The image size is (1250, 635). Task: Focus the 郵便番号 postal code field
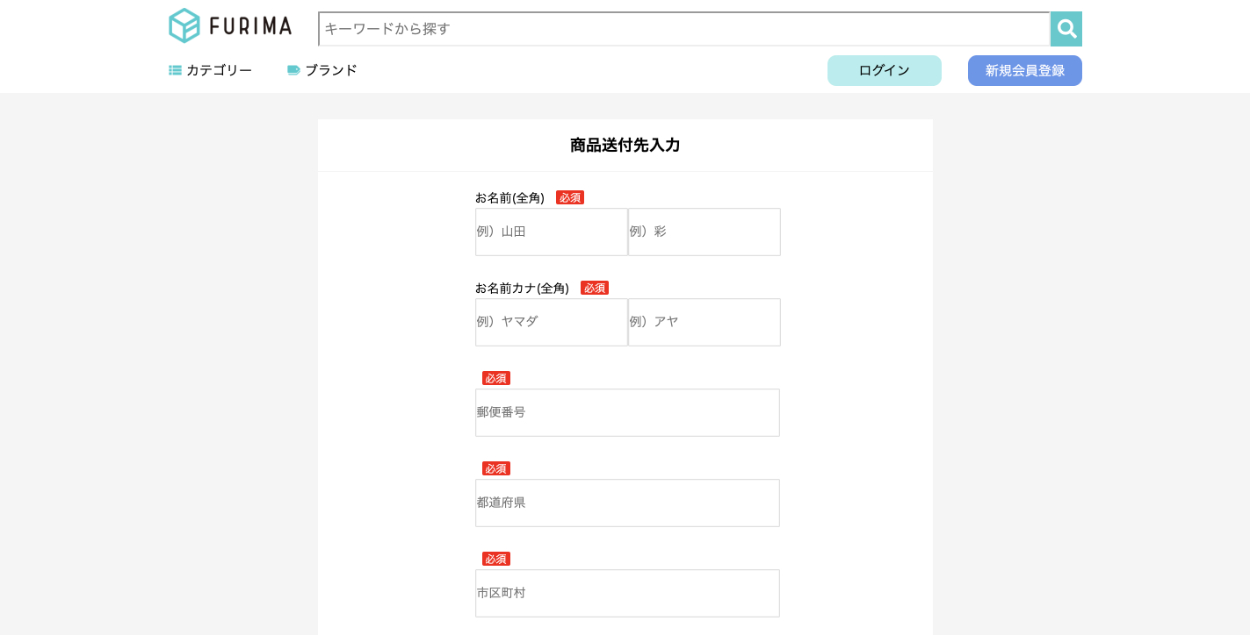coord(627,413)
